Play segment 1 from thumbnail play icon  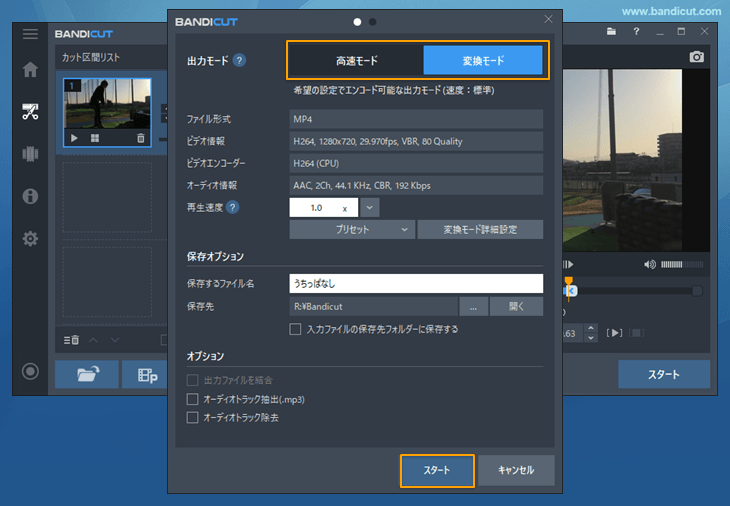[x=74, y=138]
